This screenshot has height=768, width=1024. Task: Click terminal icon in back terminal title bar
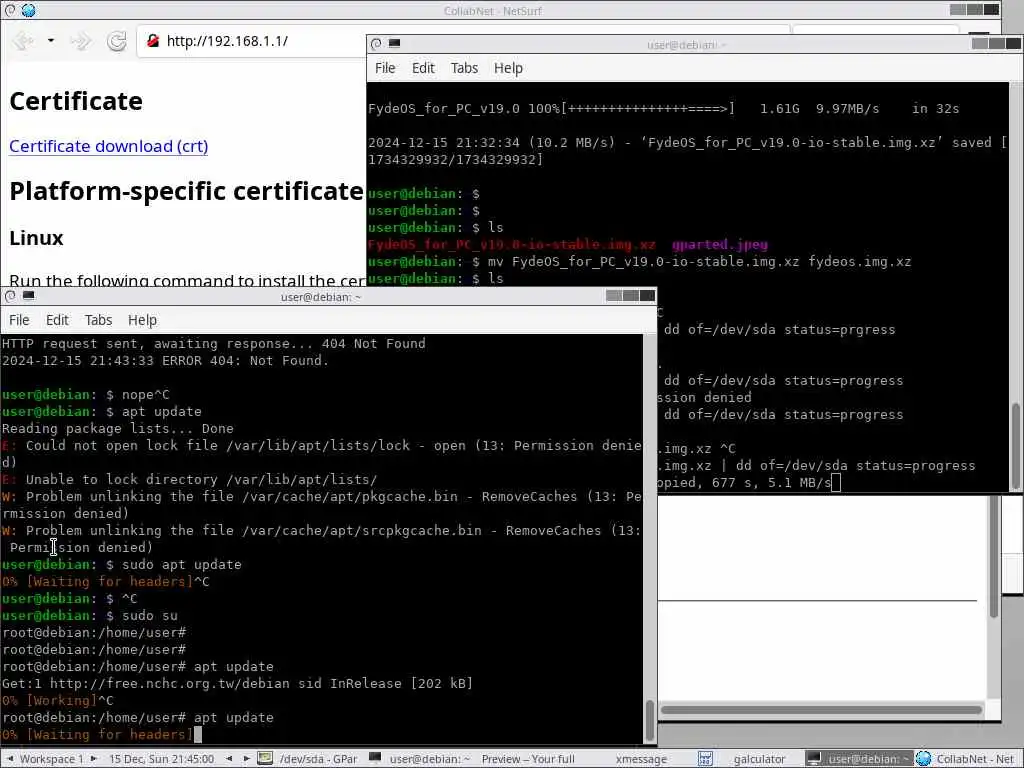(x=394, y=43)
